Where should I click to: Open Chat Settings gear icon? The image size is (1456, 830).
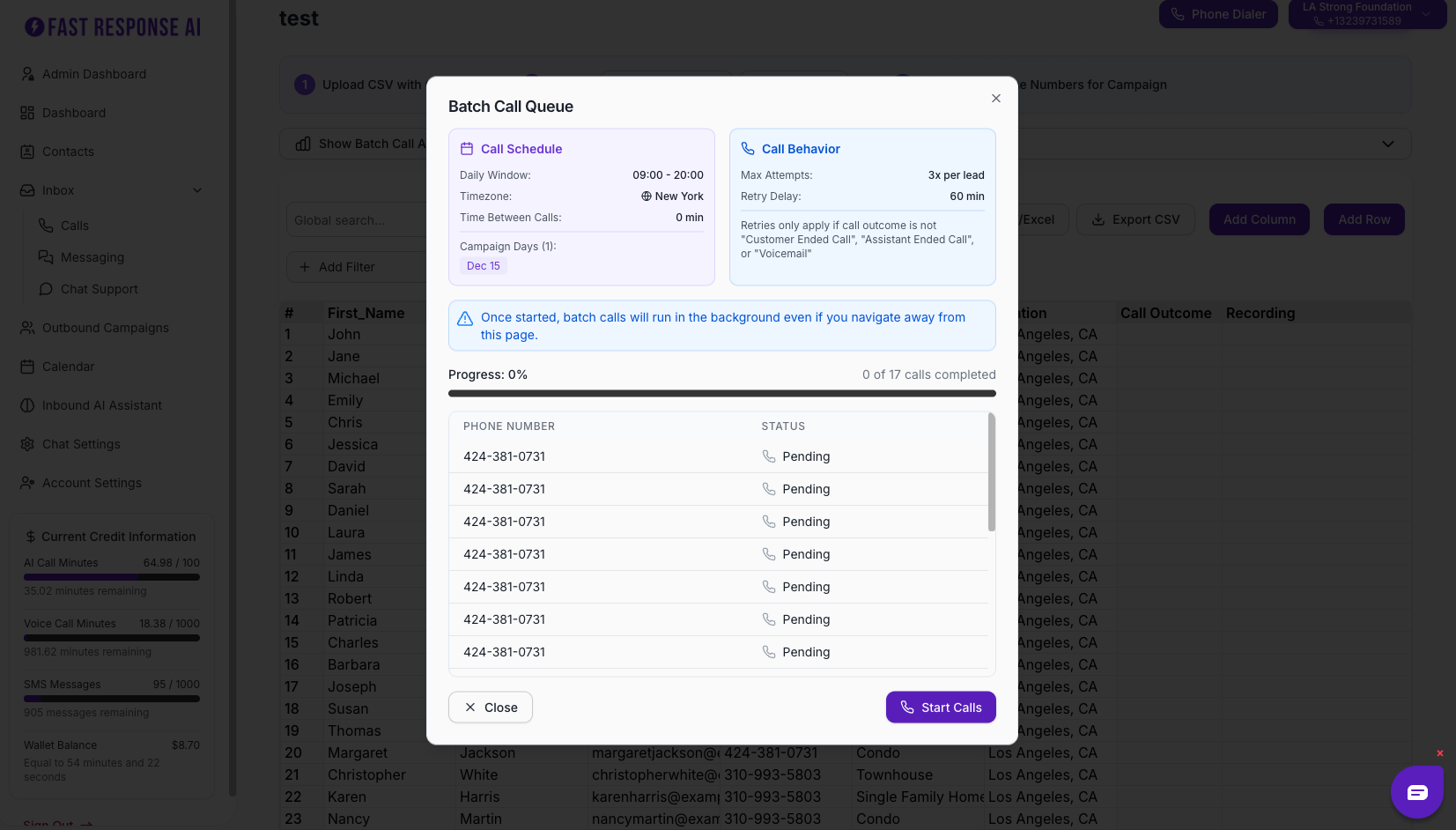coord(27,444)
